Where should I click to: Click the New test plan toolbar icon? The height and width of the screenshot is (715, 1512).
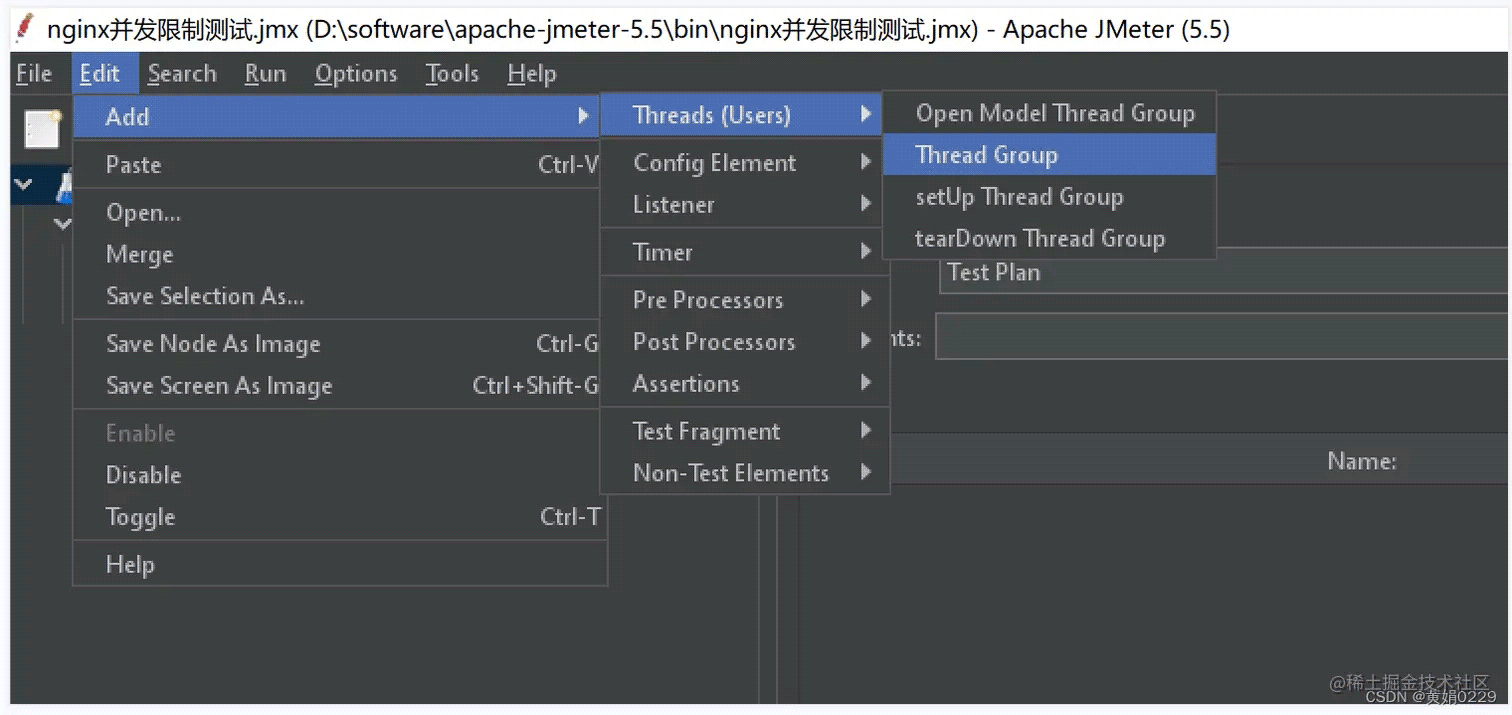click(43, 130)
